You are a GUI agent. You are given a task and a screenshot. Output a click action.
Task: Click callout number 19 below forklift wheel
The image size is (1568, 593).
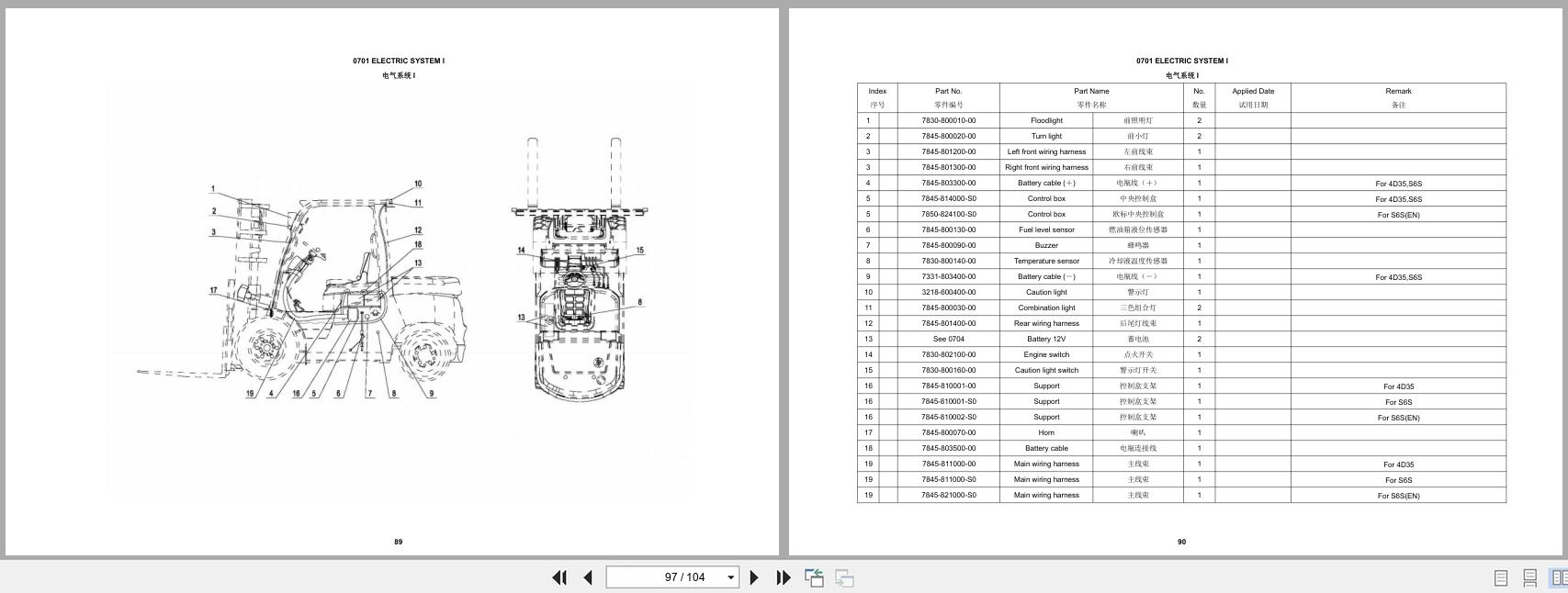(x=250, y=394)
